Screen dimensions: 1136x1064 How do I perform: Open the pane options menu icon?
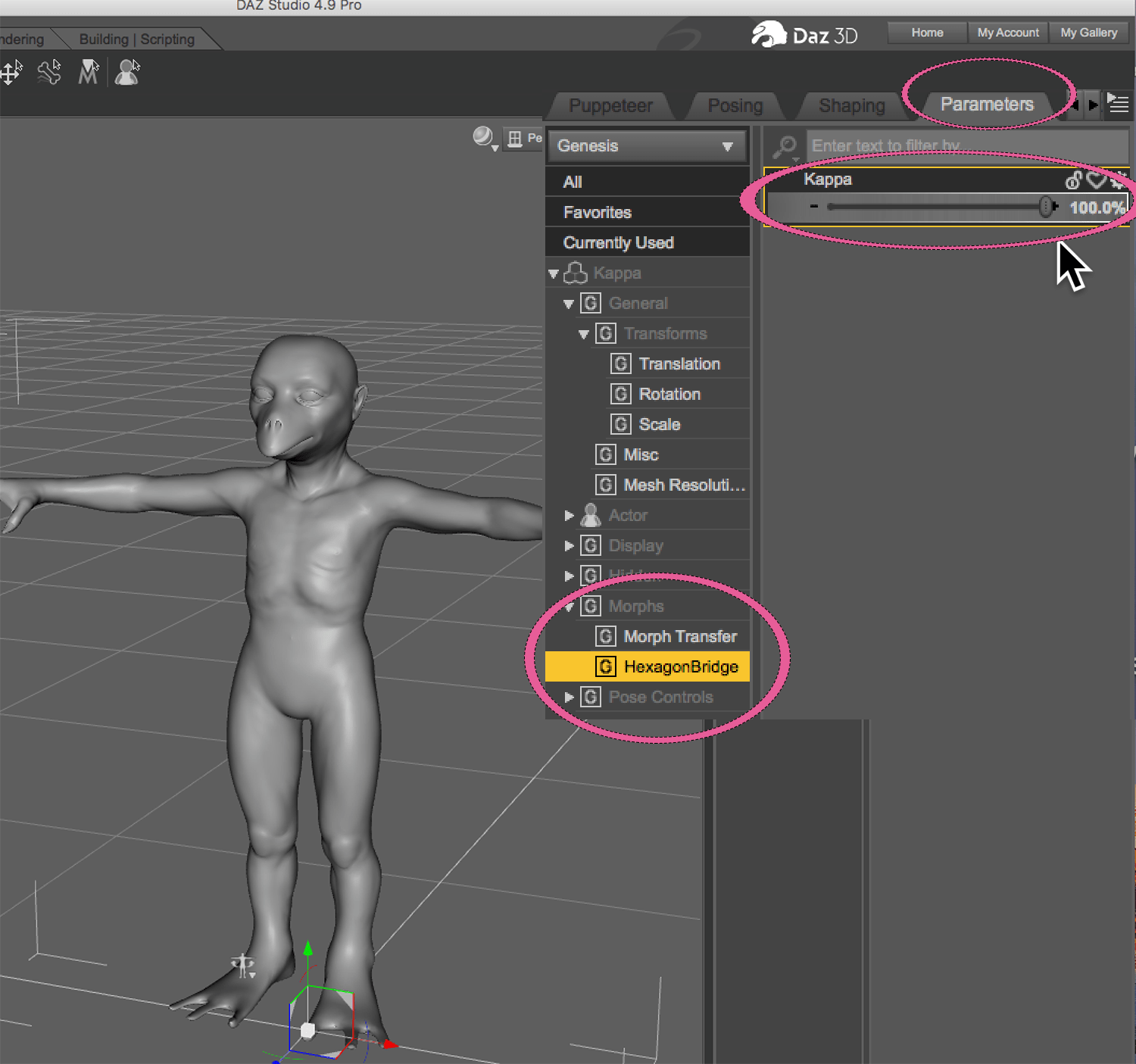[1118, 104]
